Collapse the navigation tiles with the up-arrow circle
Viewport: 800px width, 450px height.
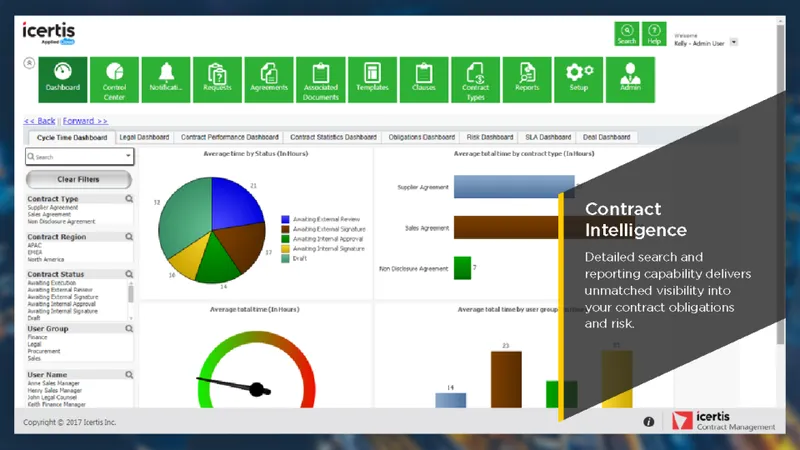point(29,63)
